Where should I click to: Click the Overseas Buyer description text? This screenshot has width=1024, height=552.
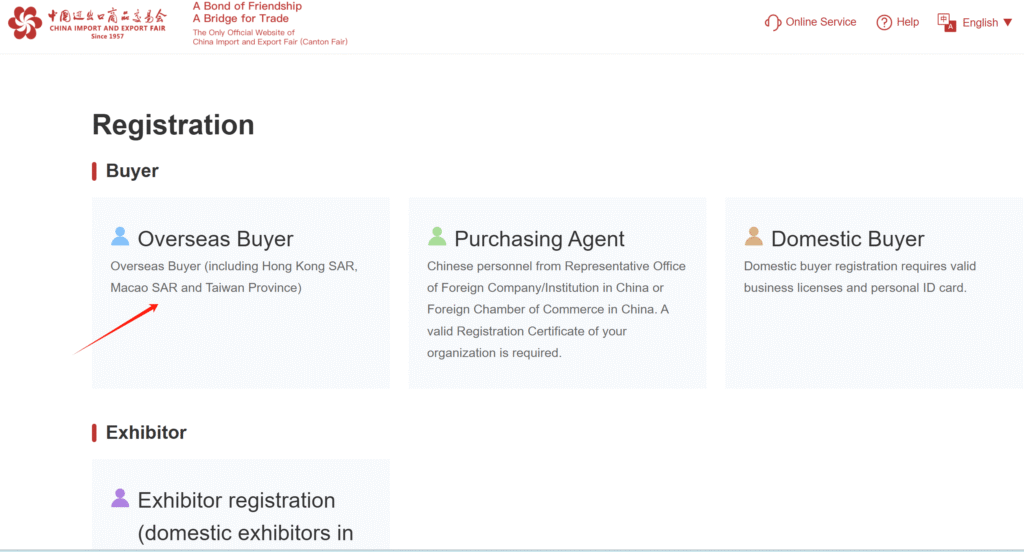[233, 277]
